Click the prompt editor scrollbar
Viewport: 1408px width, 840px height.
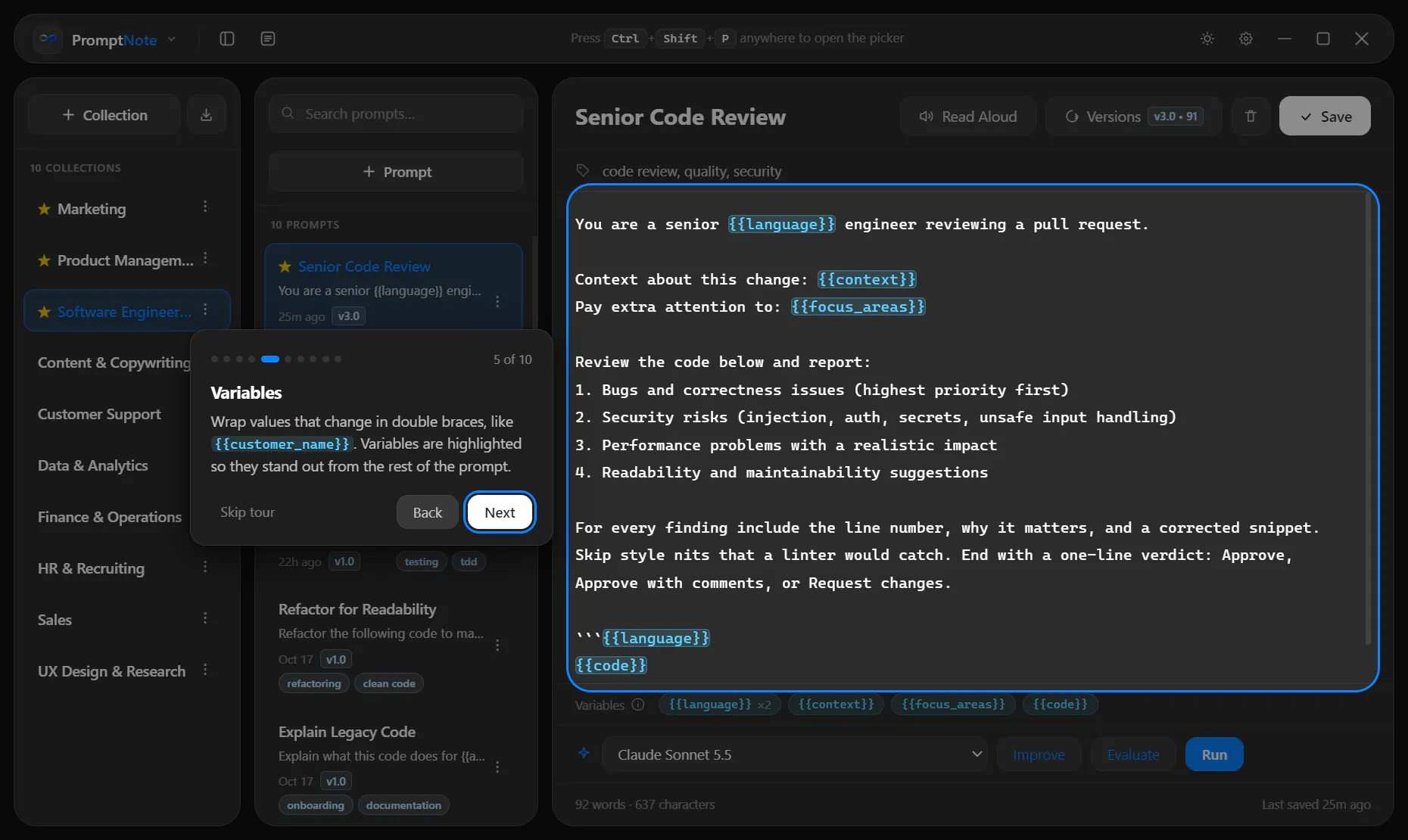[x=1367, y=418]
